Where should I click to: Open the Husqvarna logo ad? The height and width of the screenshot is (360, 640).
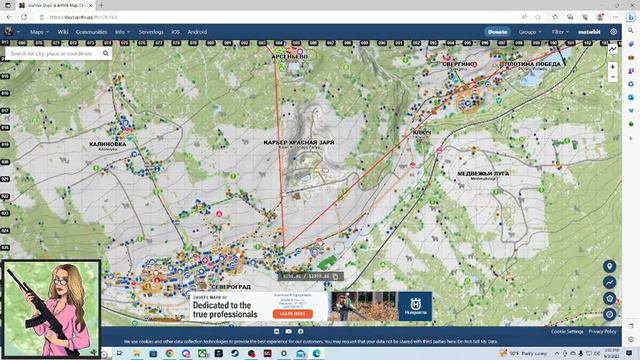coord(415,306)
